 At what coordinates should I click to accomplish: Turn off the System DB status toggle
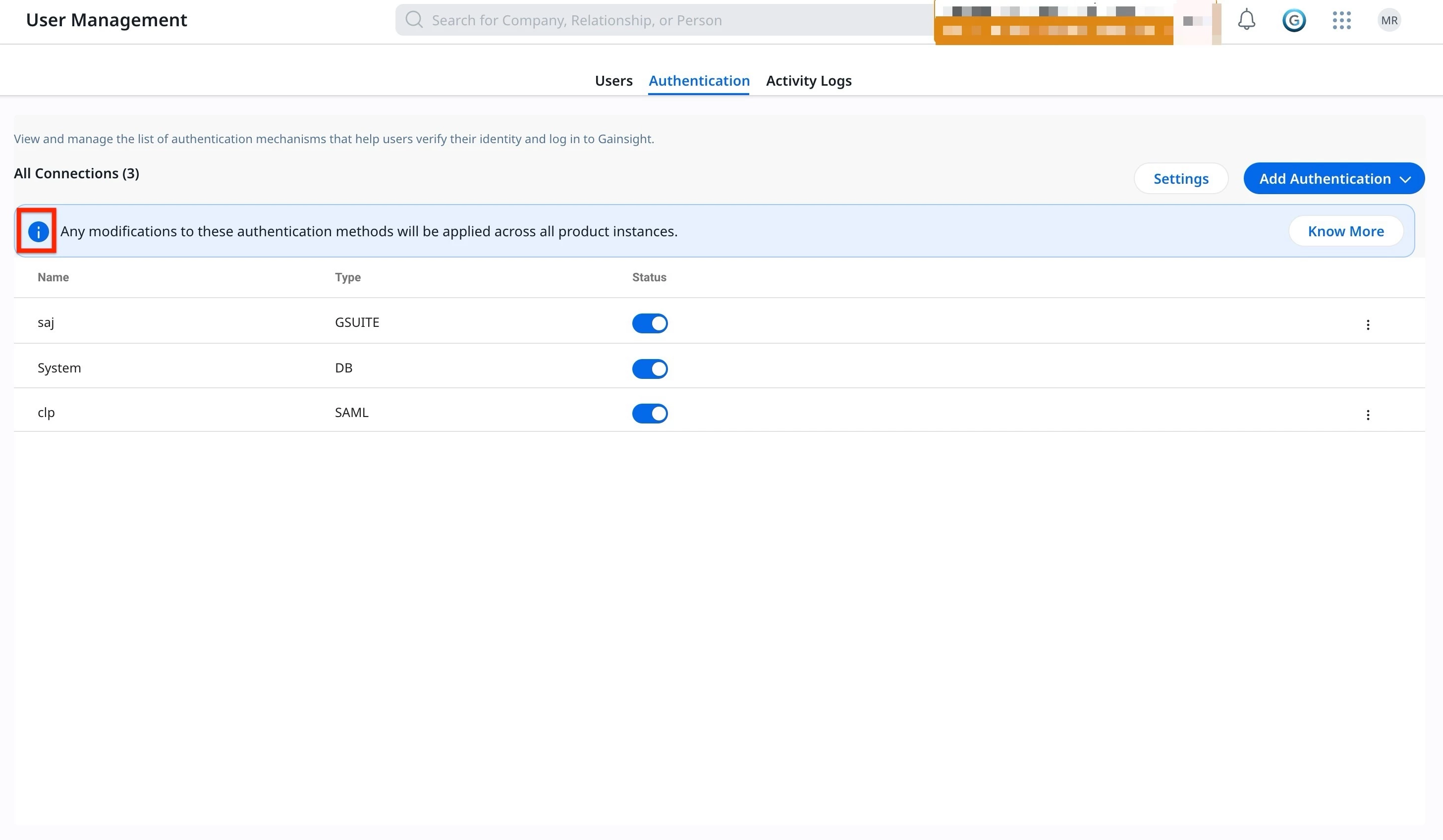(649, 368)
